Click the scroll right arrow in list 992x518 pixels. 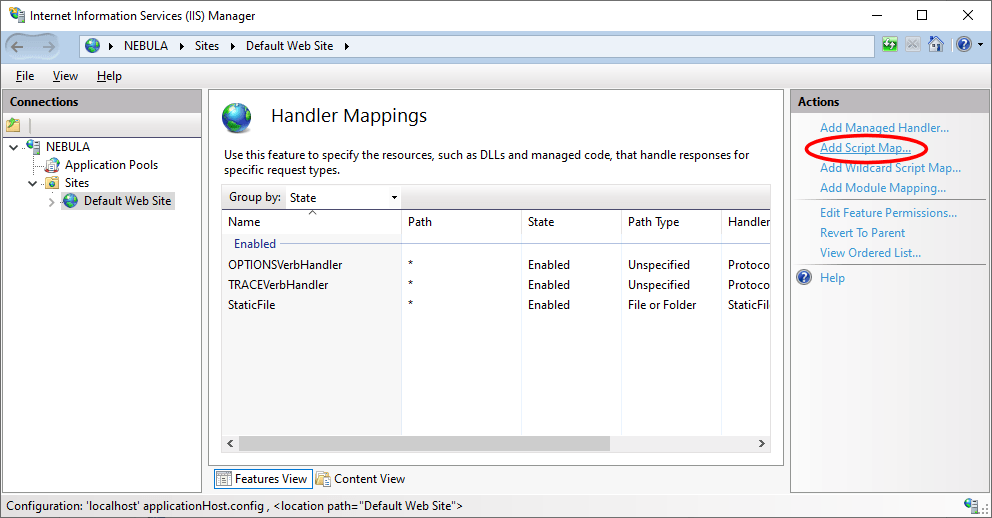(762, 443)
